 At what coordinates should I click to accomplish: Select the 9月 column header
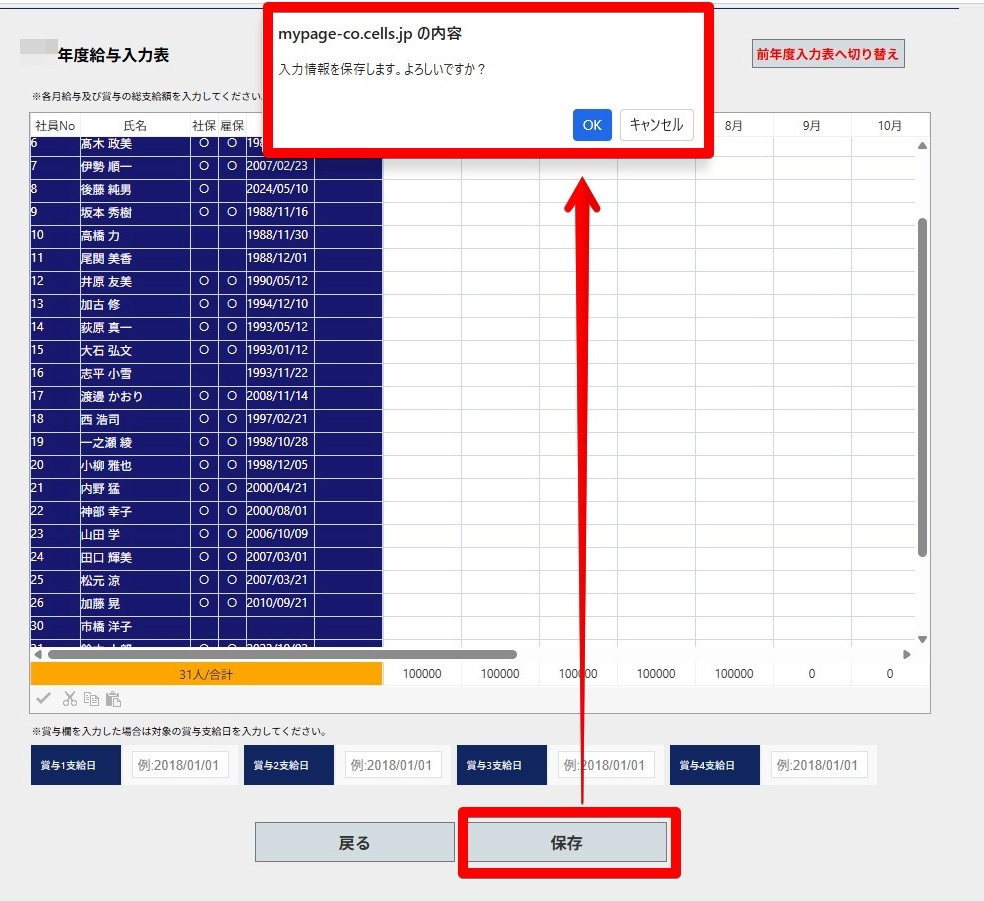(811, 125)
